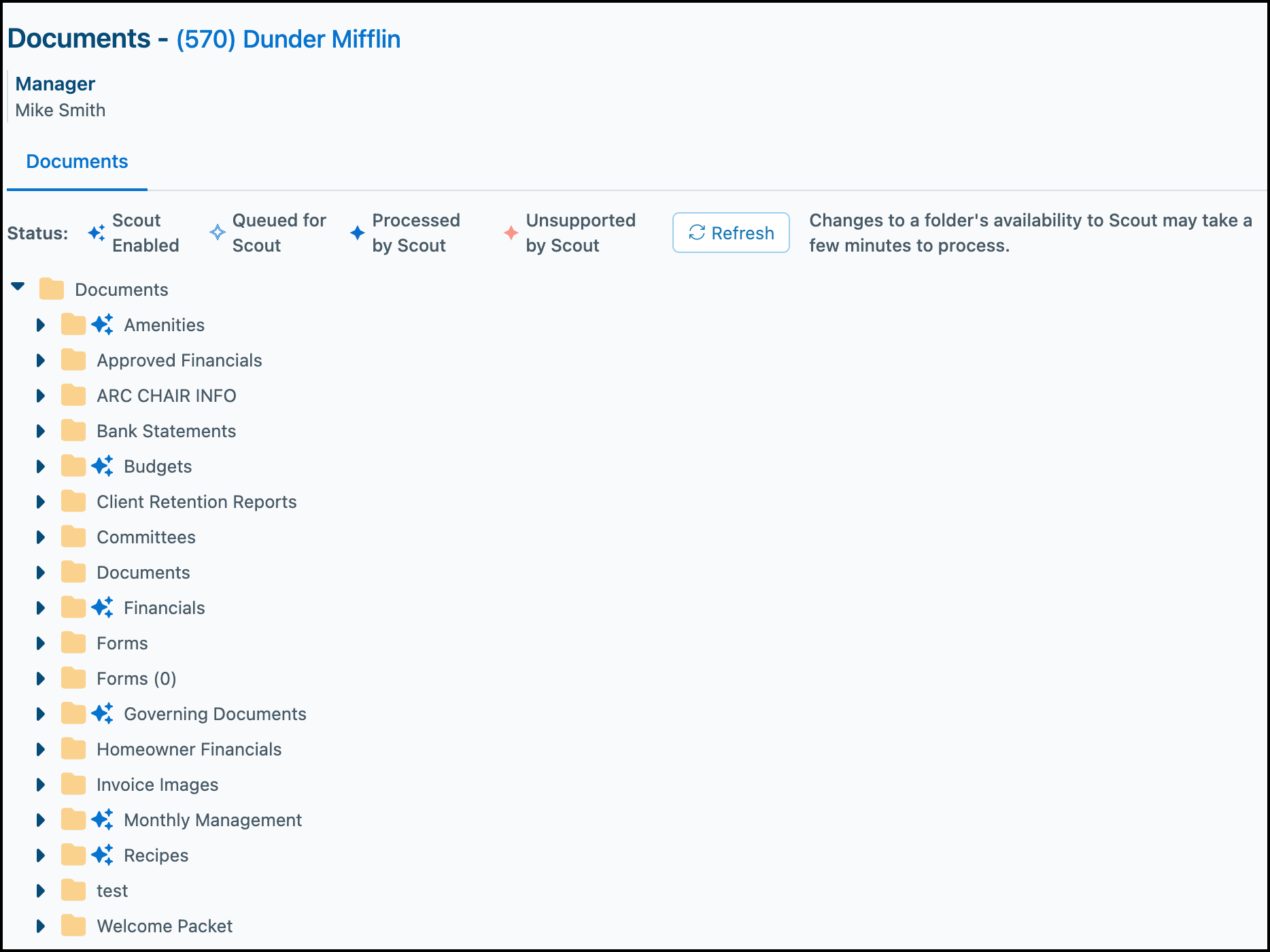Click the Welcome Packet folder icon

73,925
